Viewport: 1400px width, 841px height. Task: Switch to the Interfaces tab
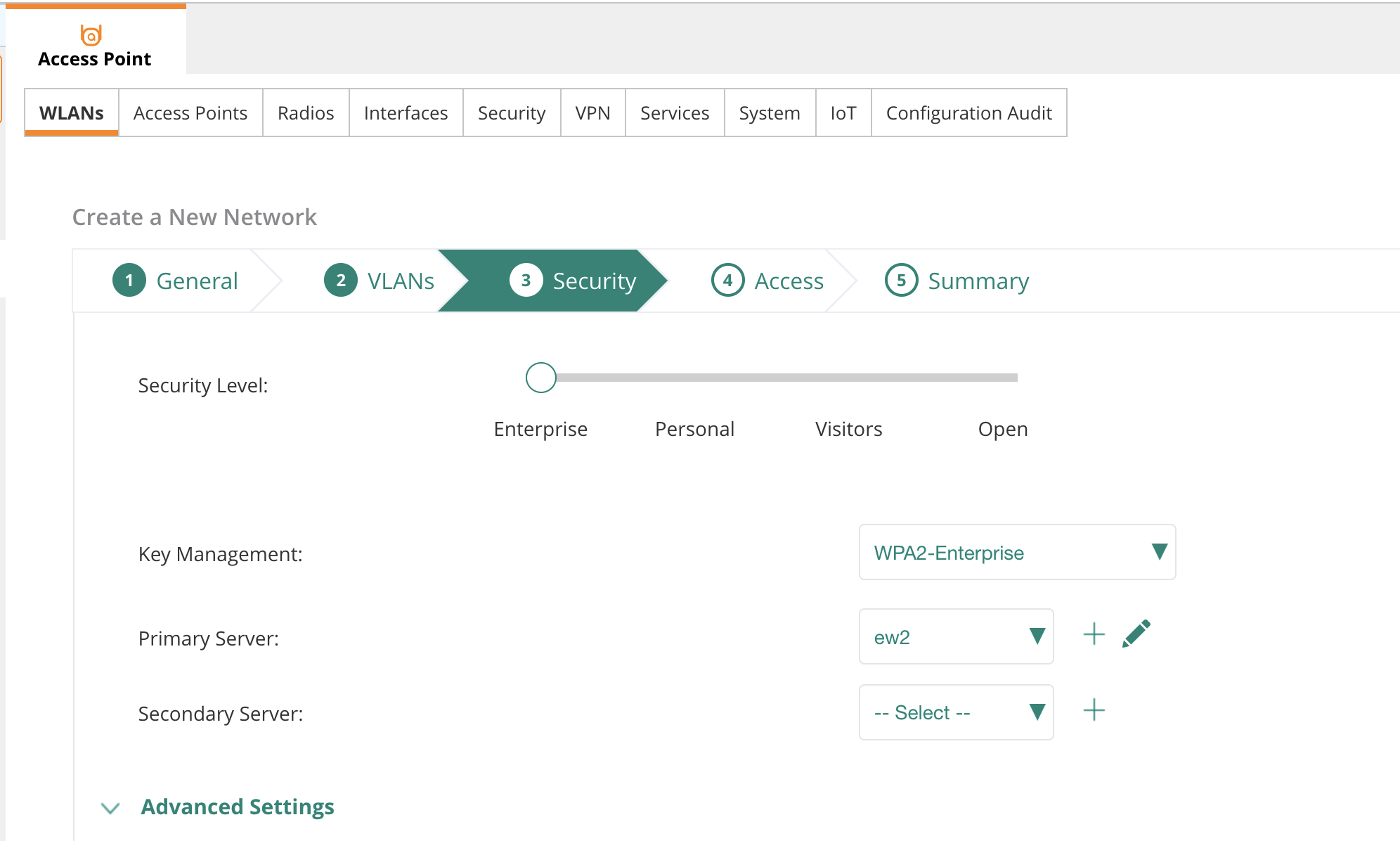click(406, 113)
